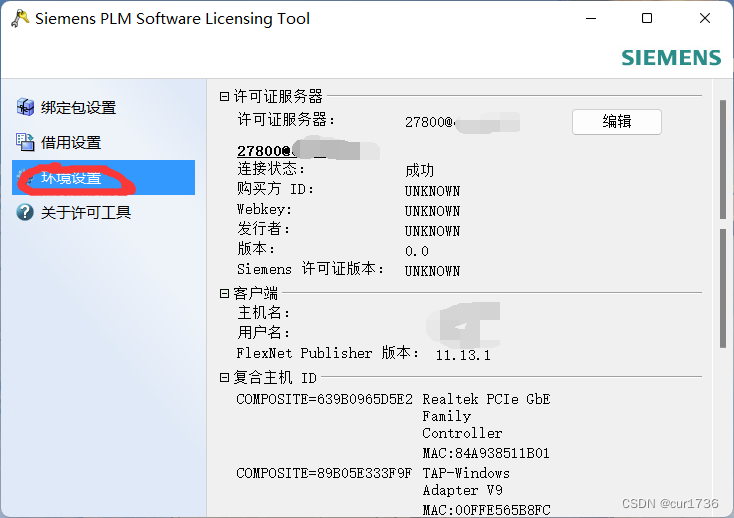Click the borrow settings icon
The image size is (734, 518).
[x=25, y=142]
